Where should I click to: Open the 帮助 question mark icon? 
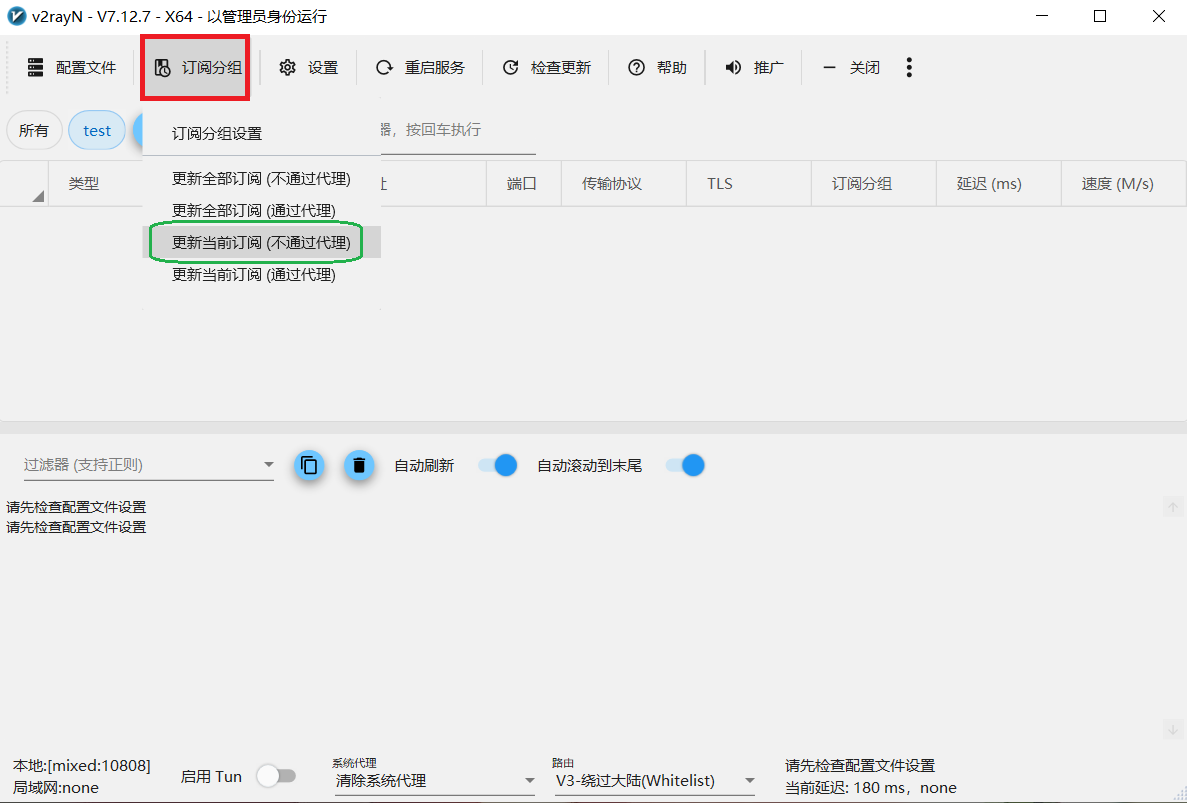(636, 68)
